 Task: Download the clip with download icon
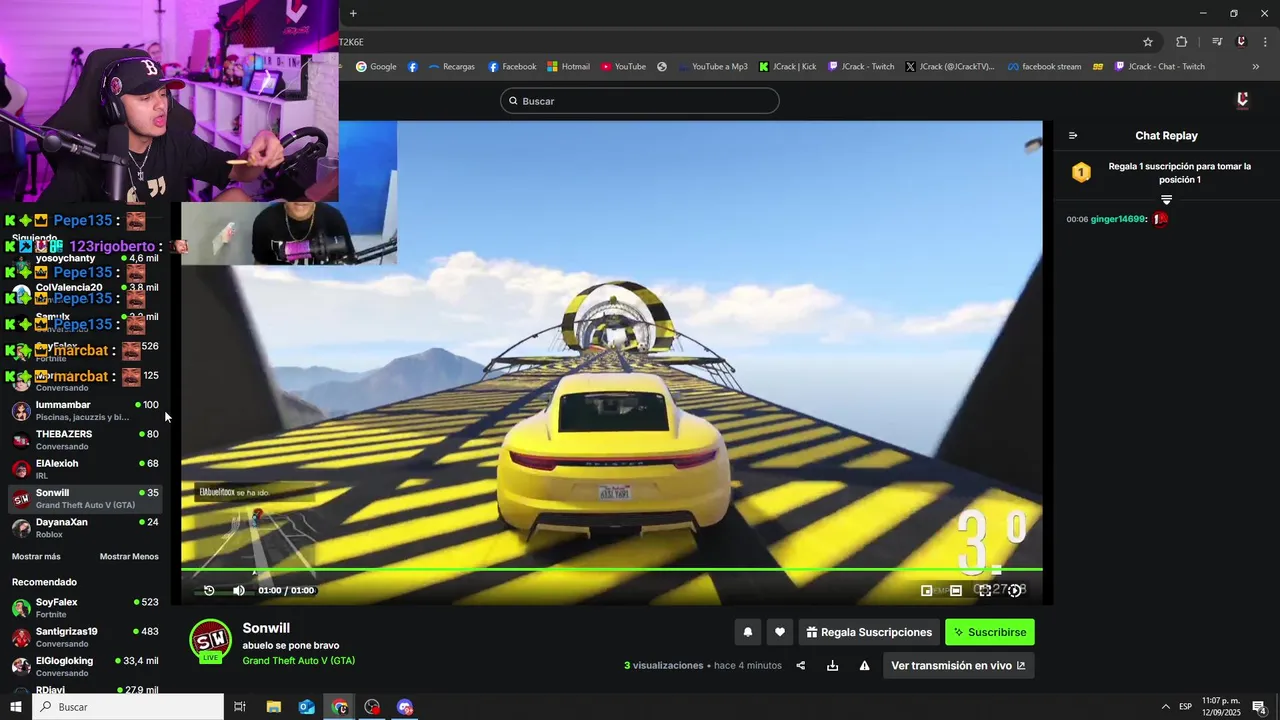(x=832, y=665)
